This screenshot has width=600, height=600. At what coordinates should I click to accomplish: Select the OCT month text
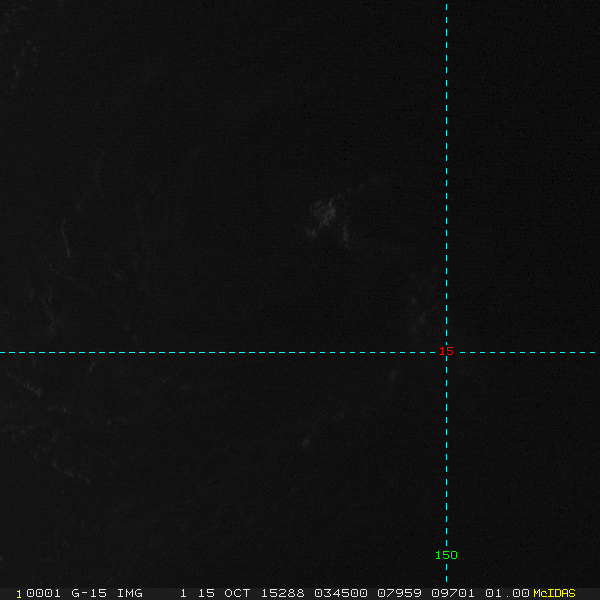(x=237, y=593)
